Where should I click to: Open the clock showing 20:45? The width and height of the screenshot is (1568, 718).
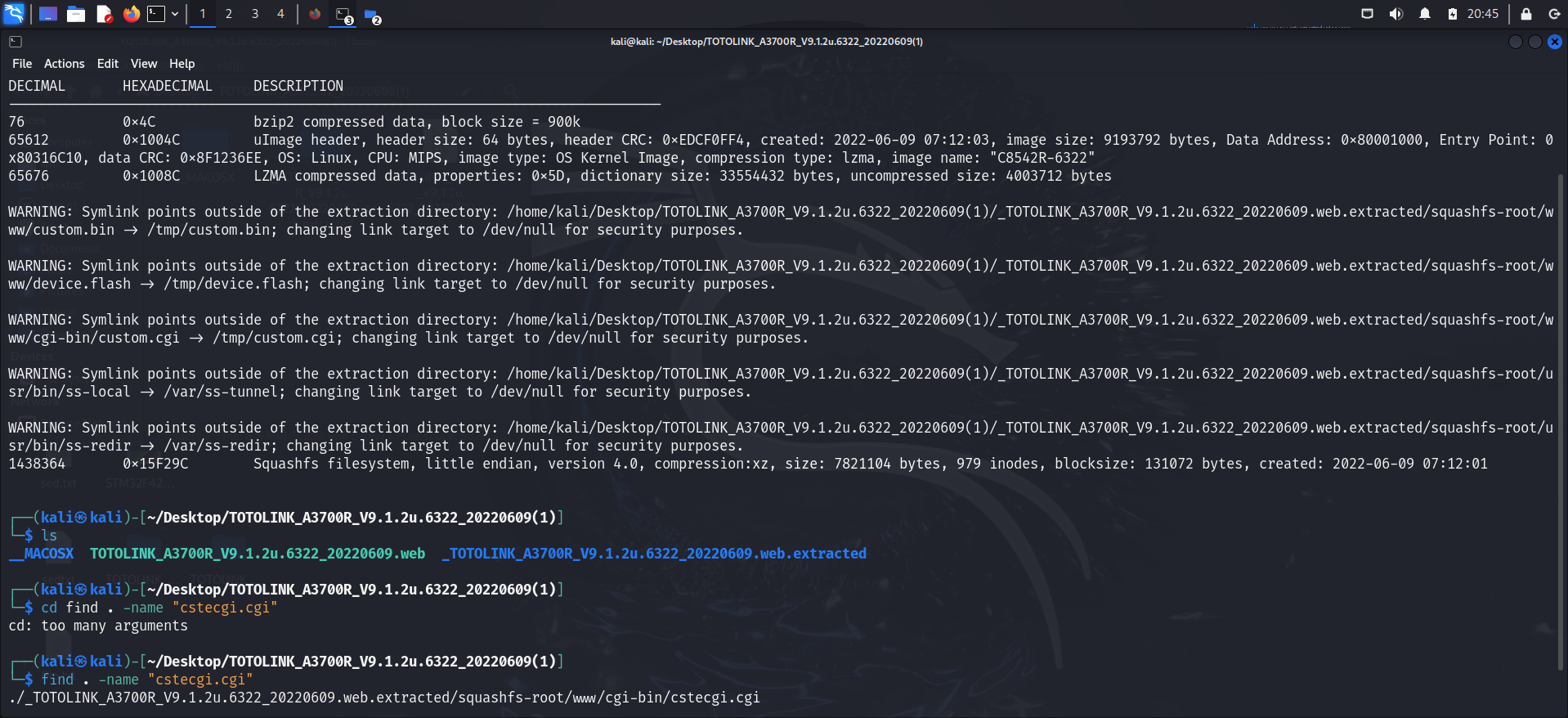click(x=1483, y=14)
